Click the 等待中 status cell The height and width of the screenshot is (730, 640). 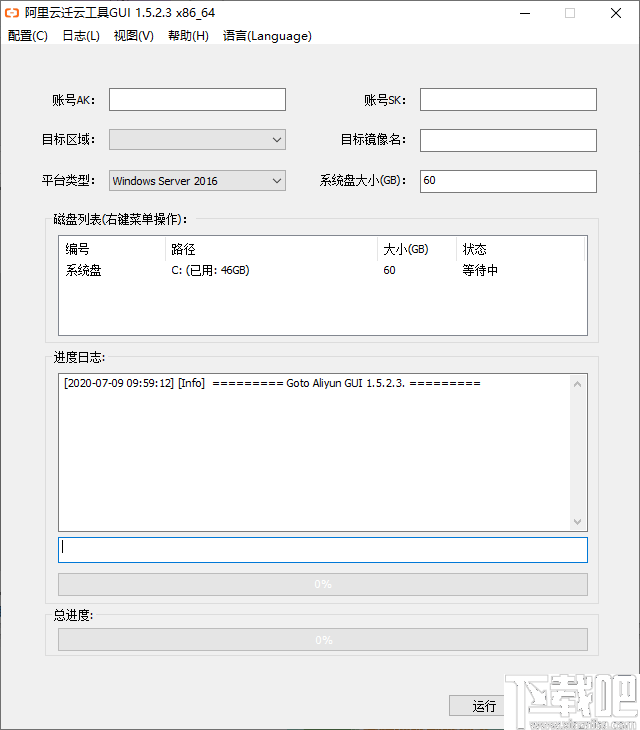click(480, 270)
